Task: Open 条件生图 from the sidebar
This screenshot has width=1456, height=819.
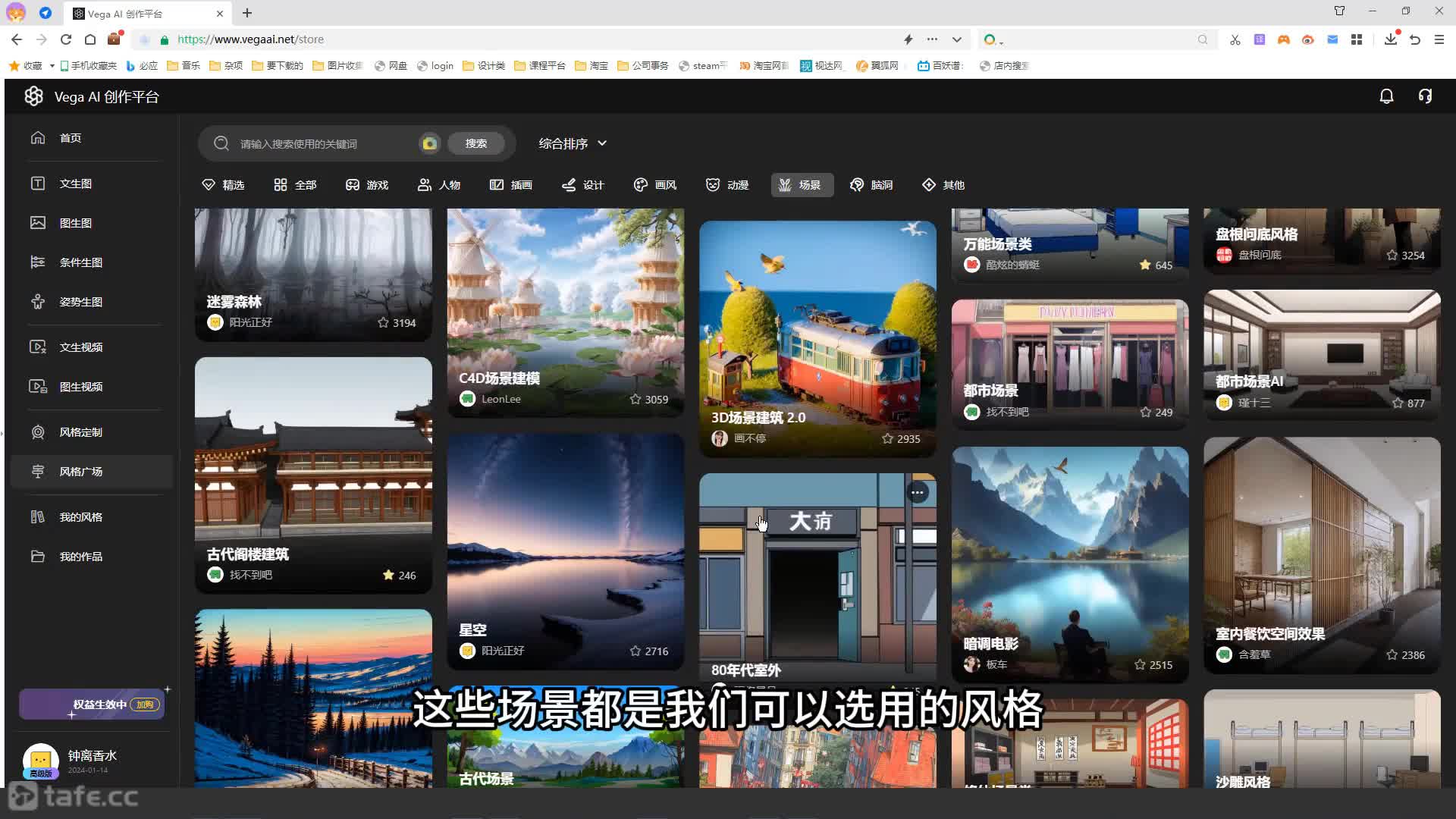Action: (80, 262)
